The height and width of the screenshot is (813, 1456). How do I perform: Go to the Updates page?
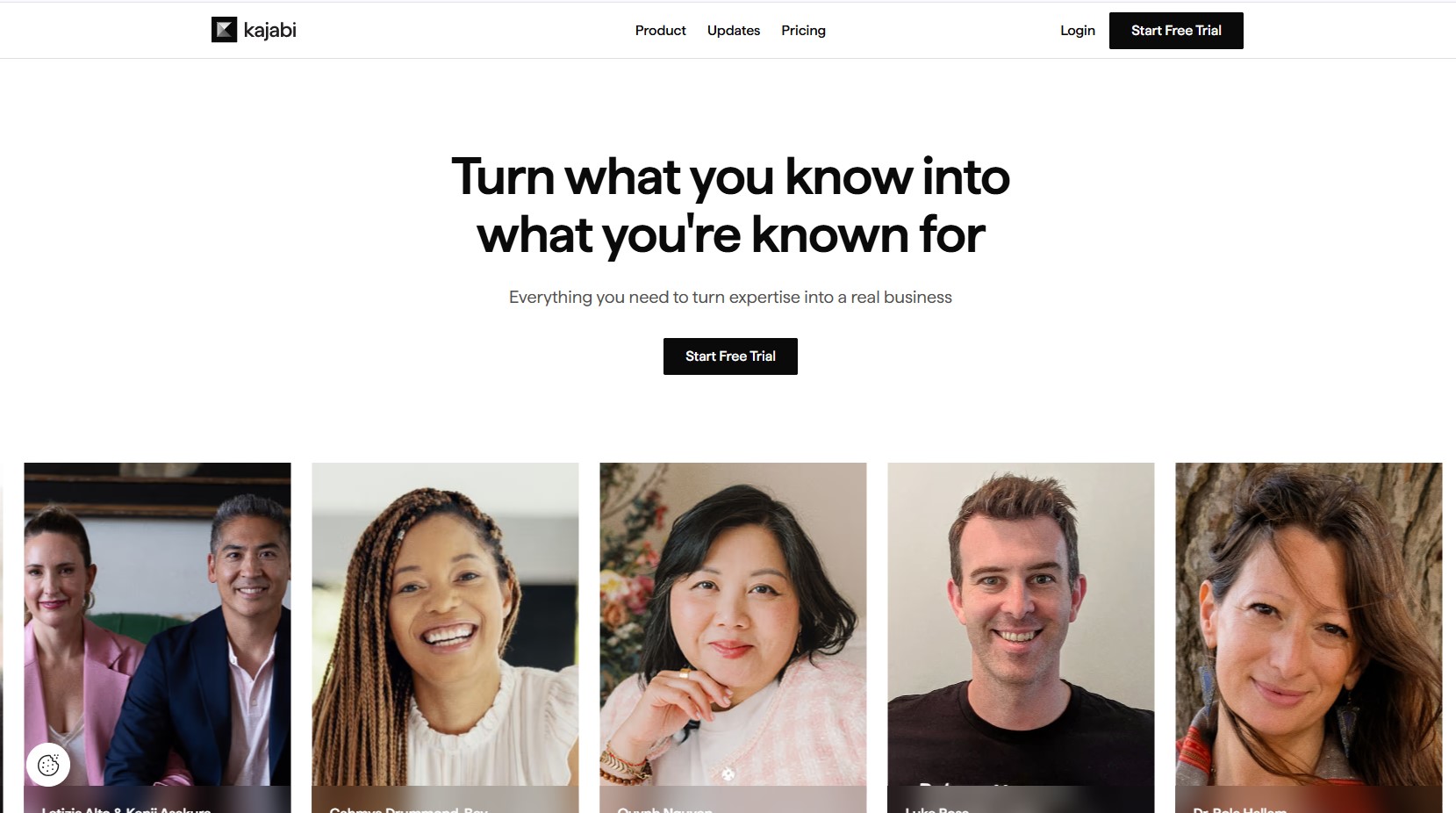coord(734,31)
